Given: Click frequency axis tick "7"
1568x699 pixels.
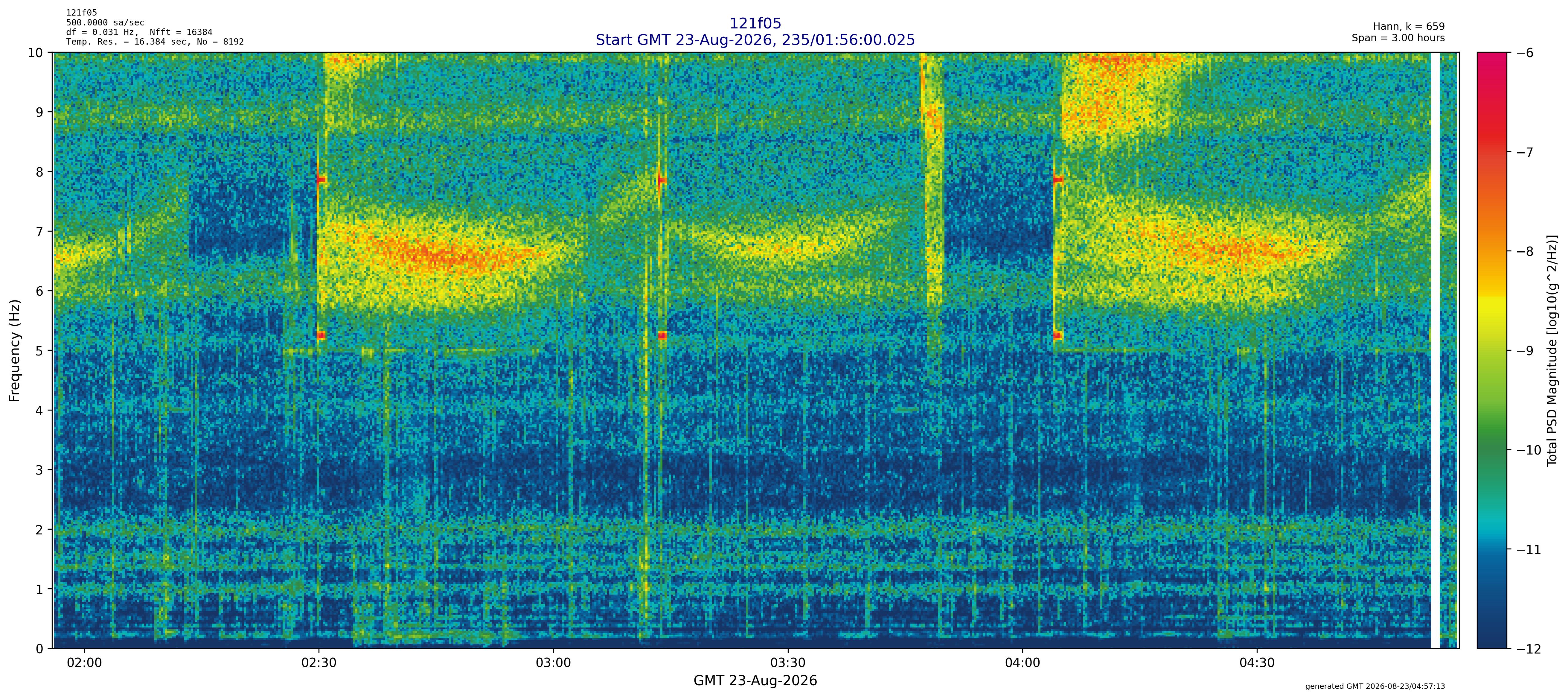Looking at the screenshot, I should 39,232.
